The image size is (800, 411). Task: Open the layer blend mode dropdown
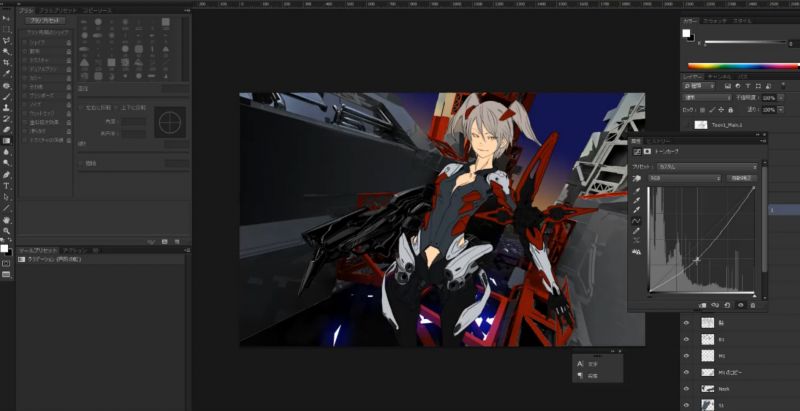[x=707, y=97]
